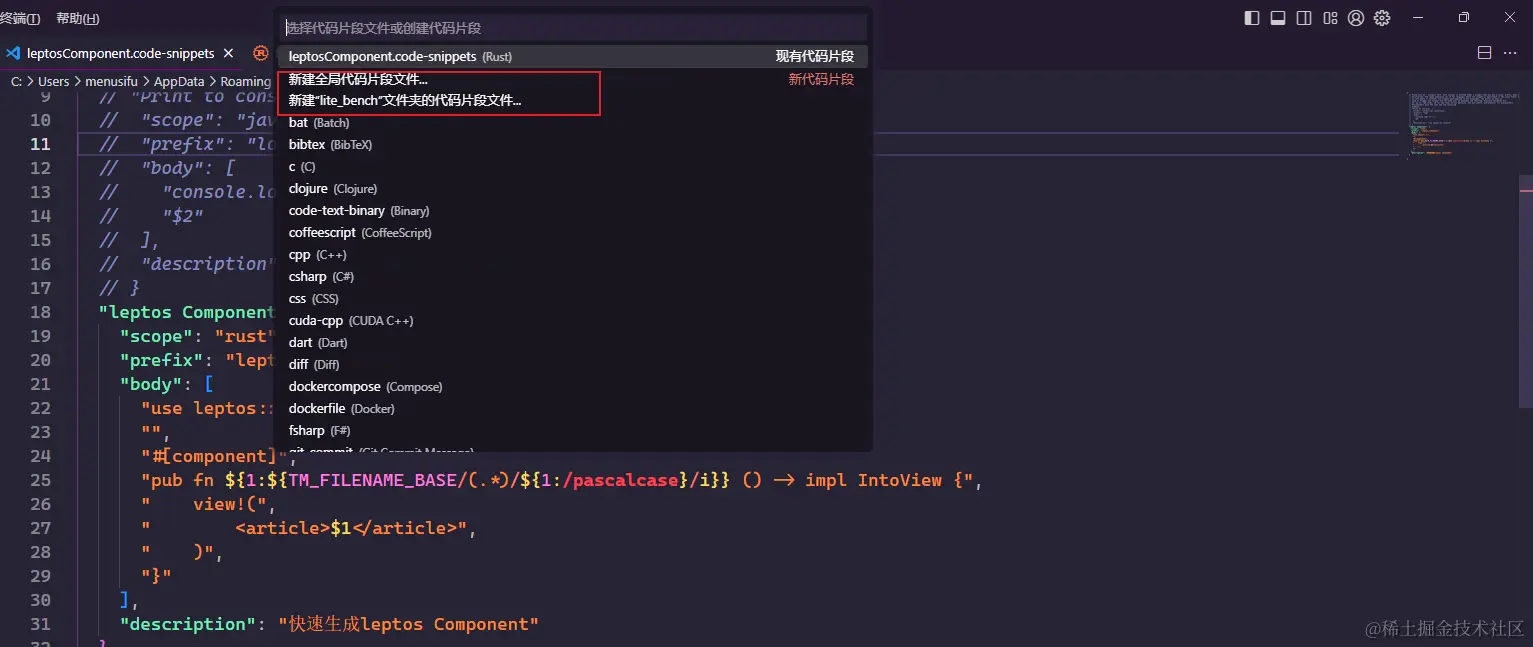Select the leptosComponent.code-snippets editor tab
The width and height of the screenshot is (1533, 647).
pos(120,53)
